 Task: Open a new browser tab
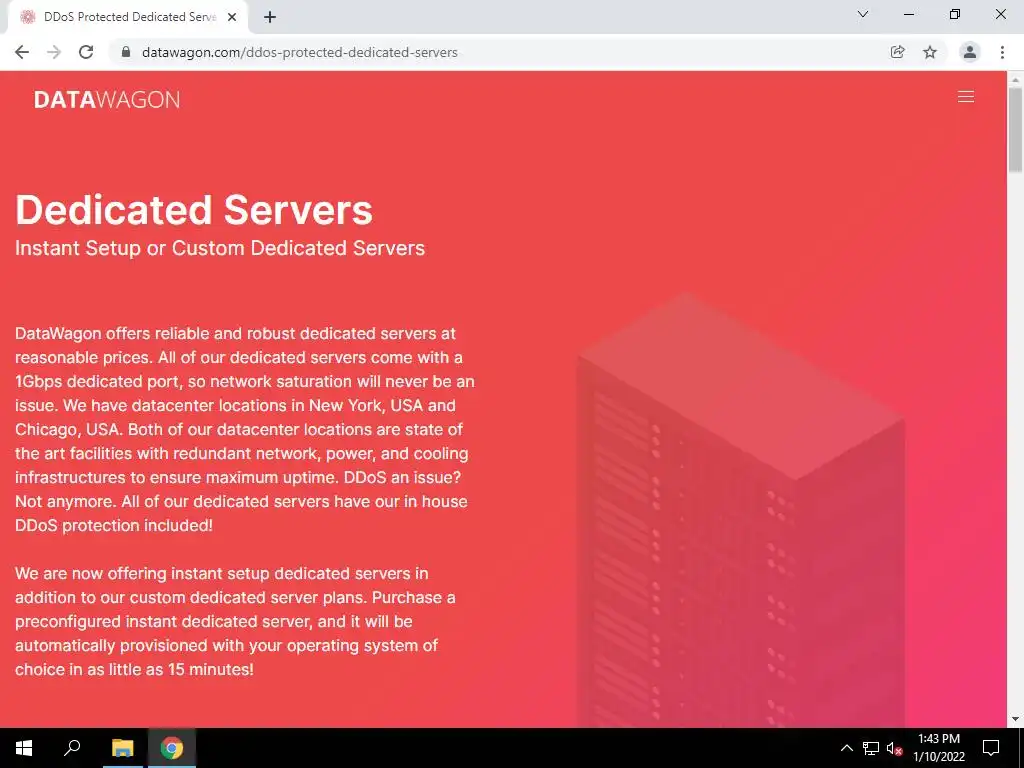click(270, 17)
